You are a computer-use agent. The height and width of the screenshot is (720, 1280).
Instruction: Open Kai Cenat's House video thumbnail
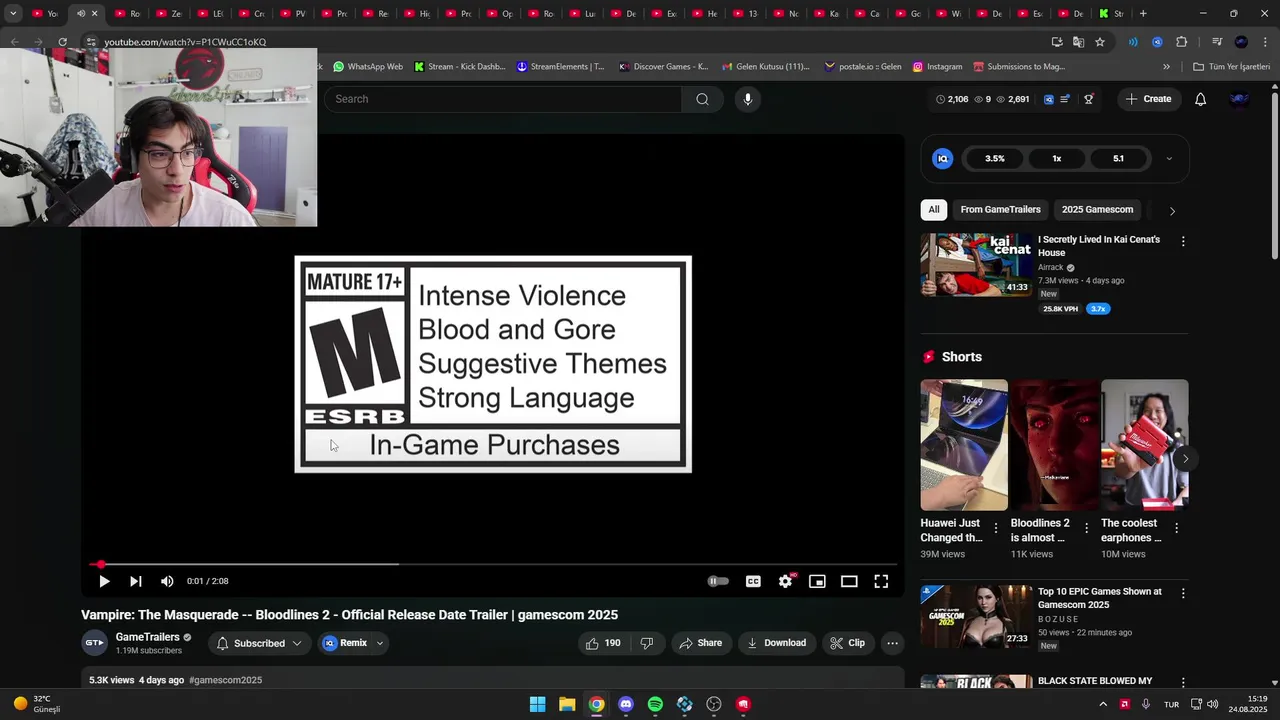(x=976, y=265)
